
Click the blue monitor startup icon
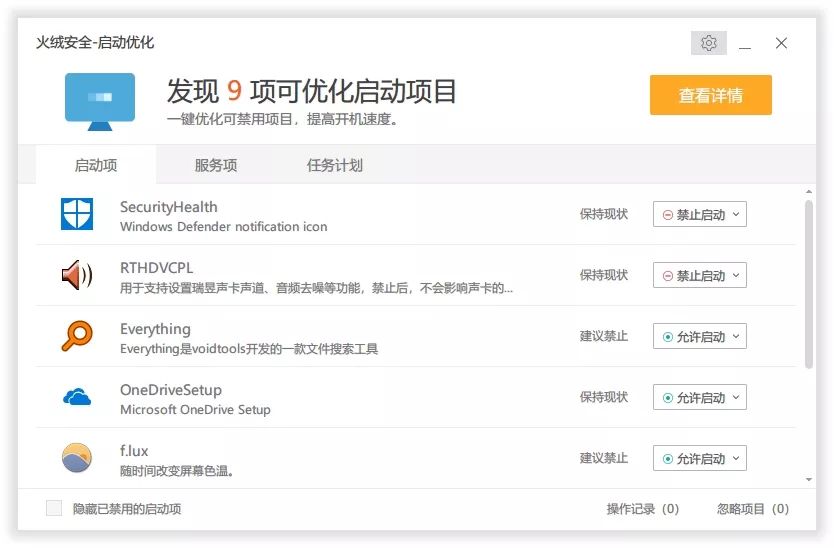pyautogui.click(x=100, y=102)
